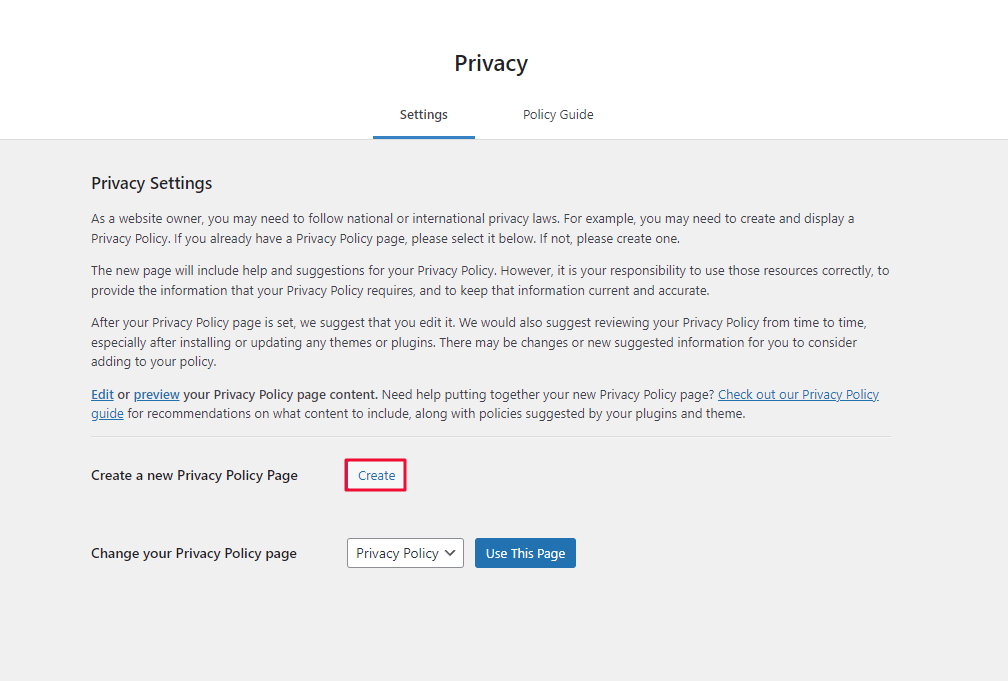This screenshot has width=1008, height=681.
Task: Expand the page selector chevron arrow
Action: (x=450, y=552)
